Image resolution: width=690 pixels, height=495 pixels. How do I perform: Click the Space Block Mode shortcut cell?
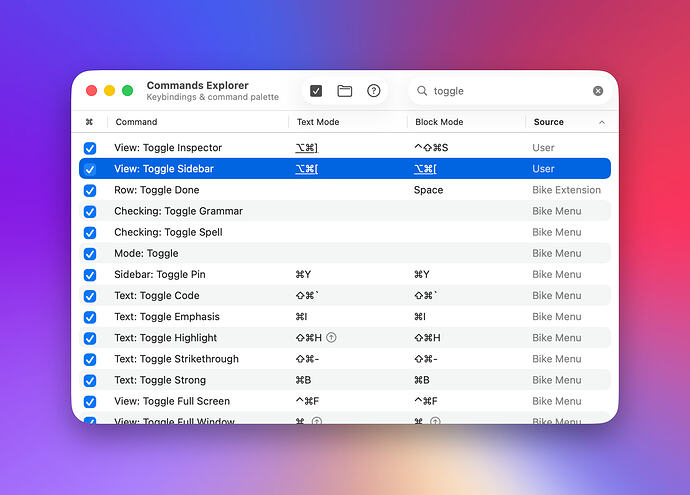428,190
